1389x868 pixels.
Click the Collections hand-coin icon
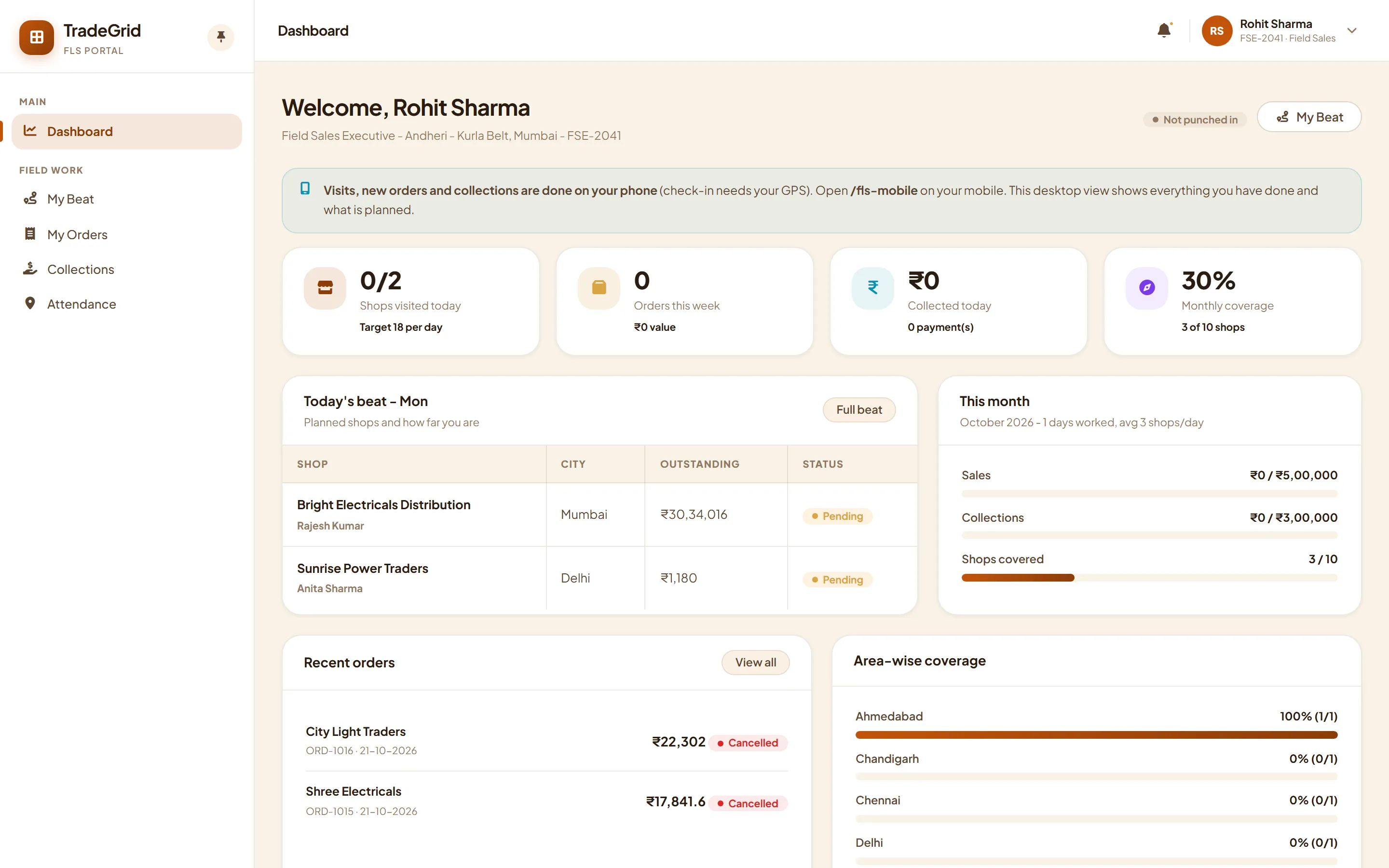[30, 269]
